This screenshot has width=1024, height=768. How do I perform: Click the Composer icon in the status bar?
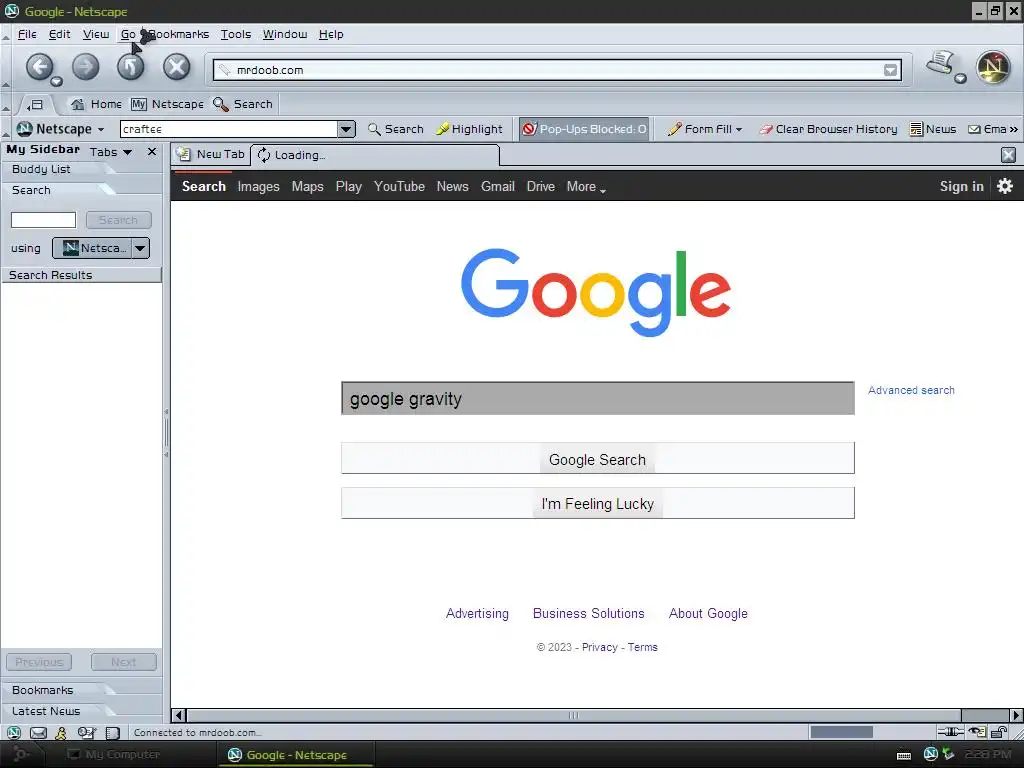86,733
